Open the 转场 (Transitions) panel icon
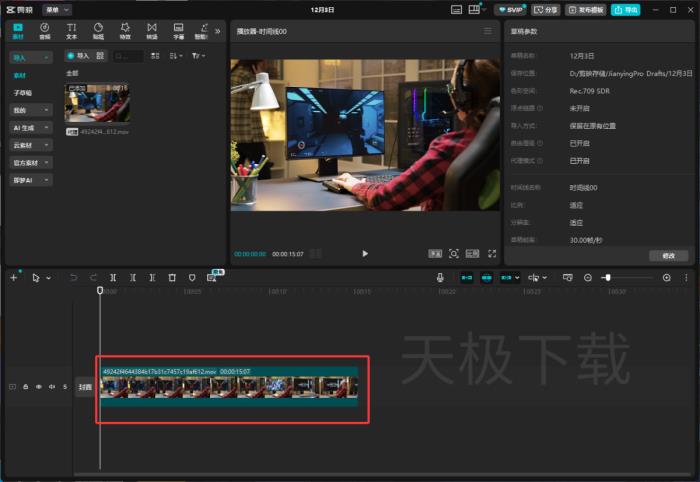The width and height of the screenshot is (700, 482). [152, 30]
